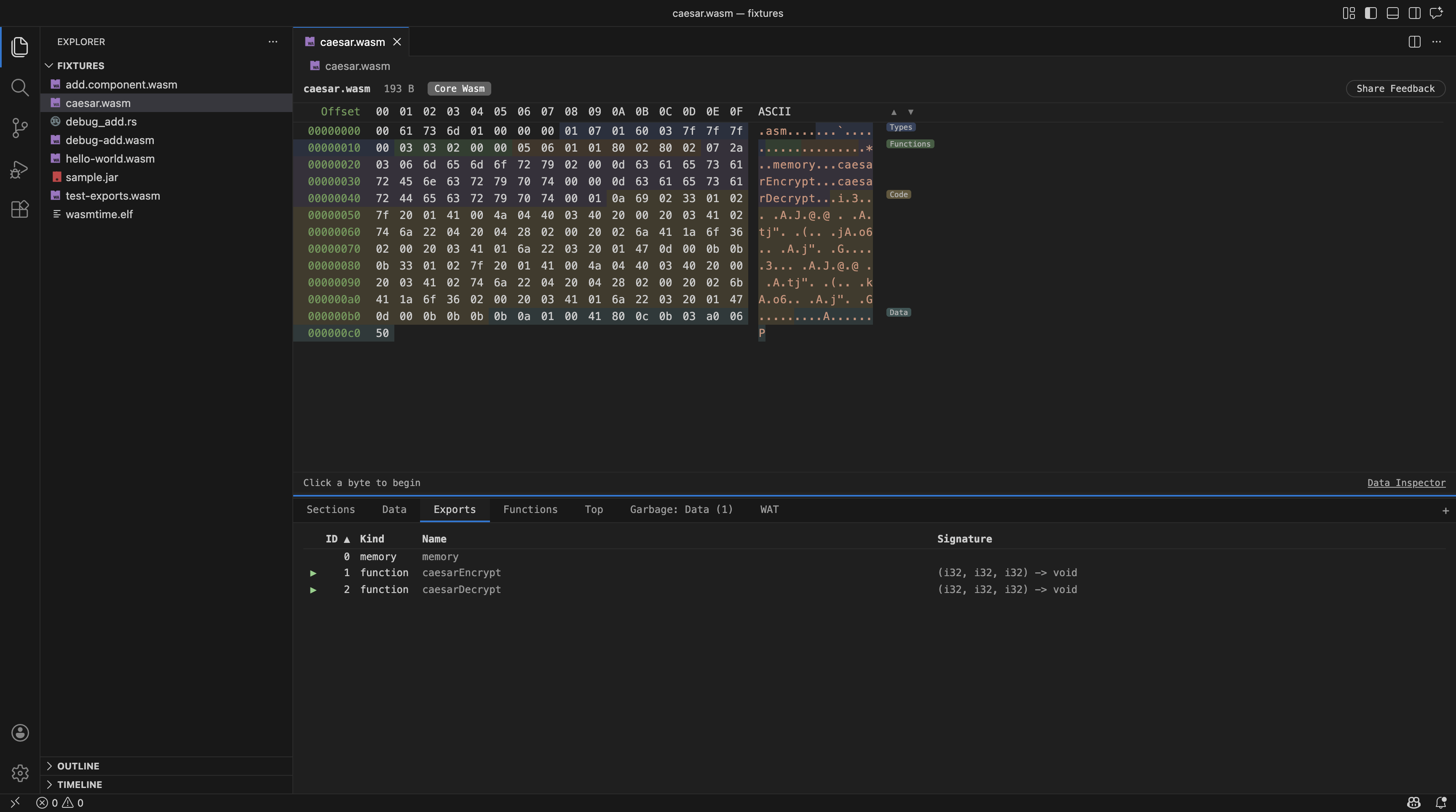Open test-exports.wasm file
Screen dimensions: 1456x812
tap(166, 196)
